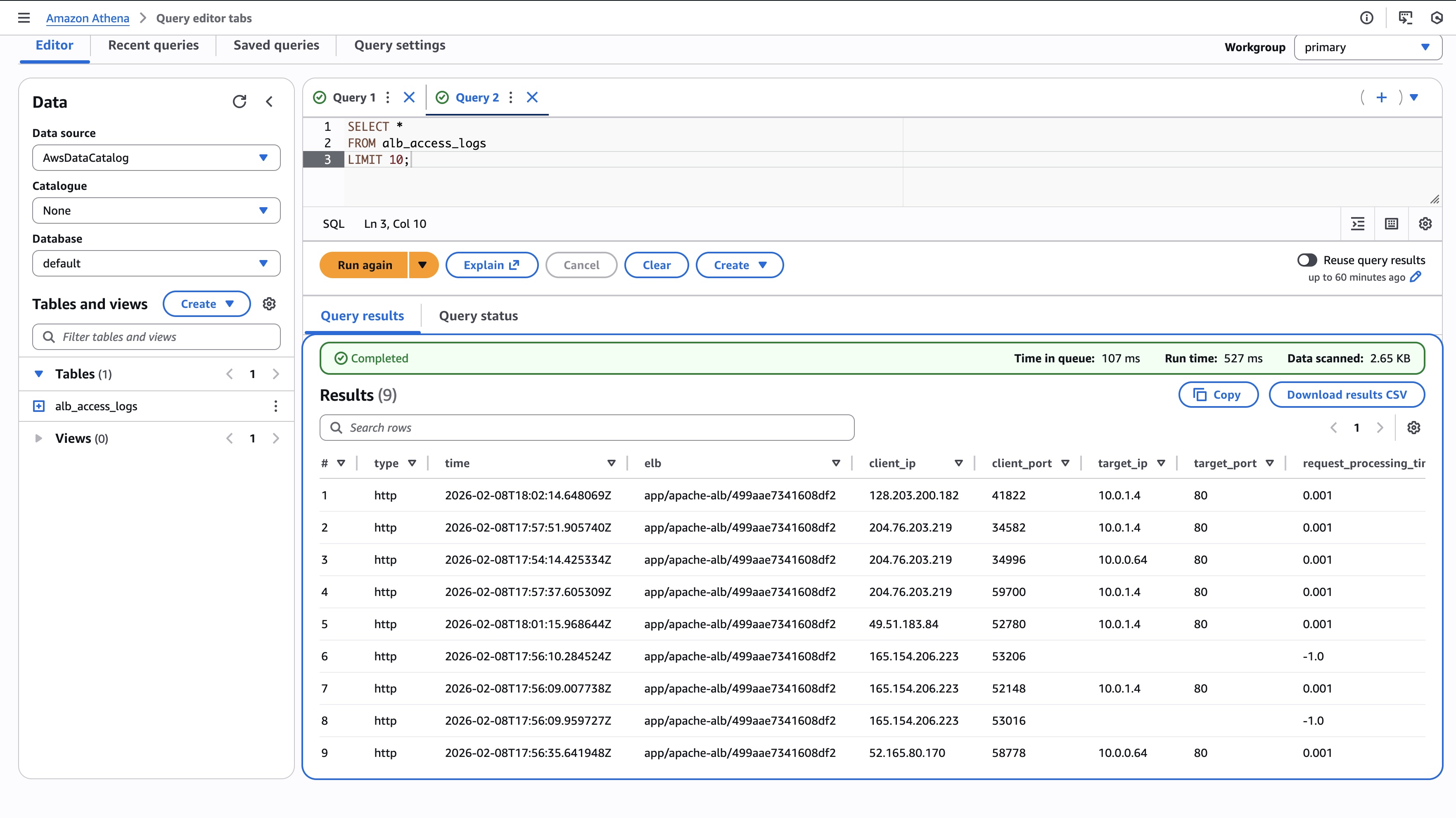Open the Recent queries tab
Viewport: 1456px width, 818px height.
(153, 45)
